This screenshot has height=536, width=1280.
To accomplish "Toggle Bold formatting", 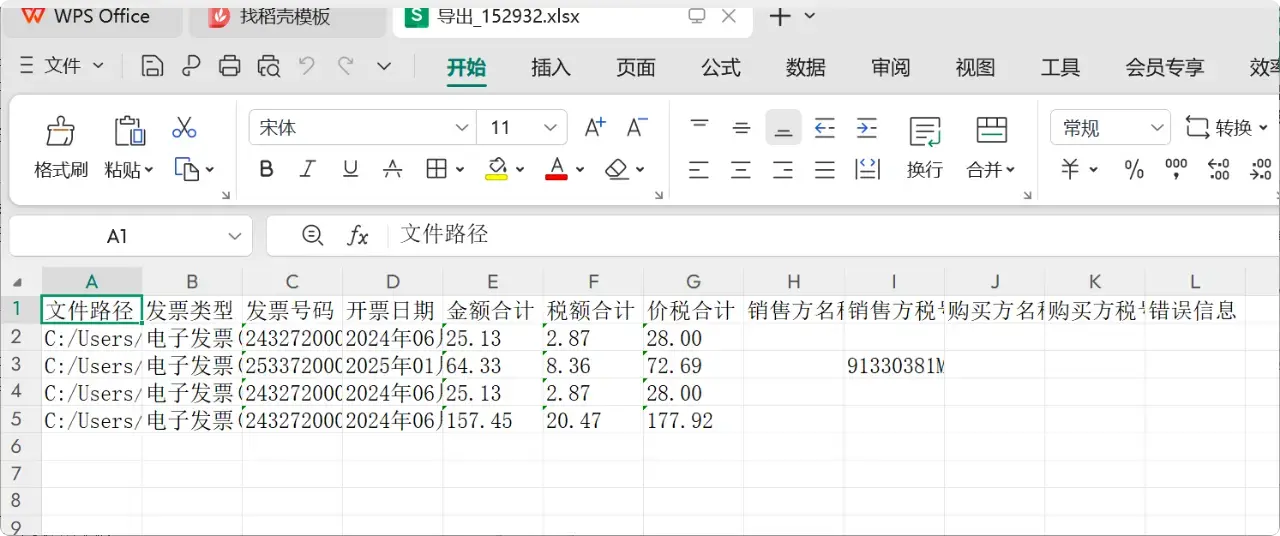I will coord(266,169).
